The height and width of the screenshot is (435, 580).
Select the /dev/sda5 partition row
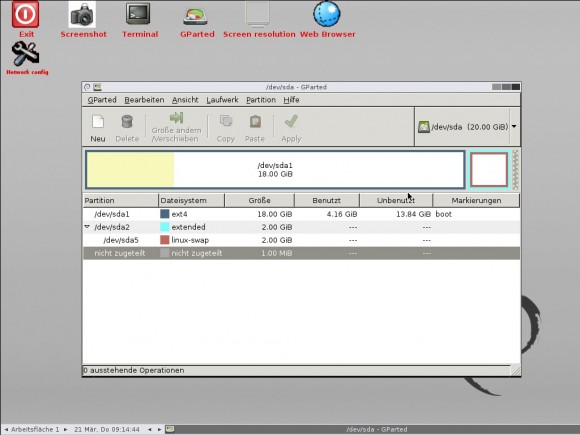(301, 240)
